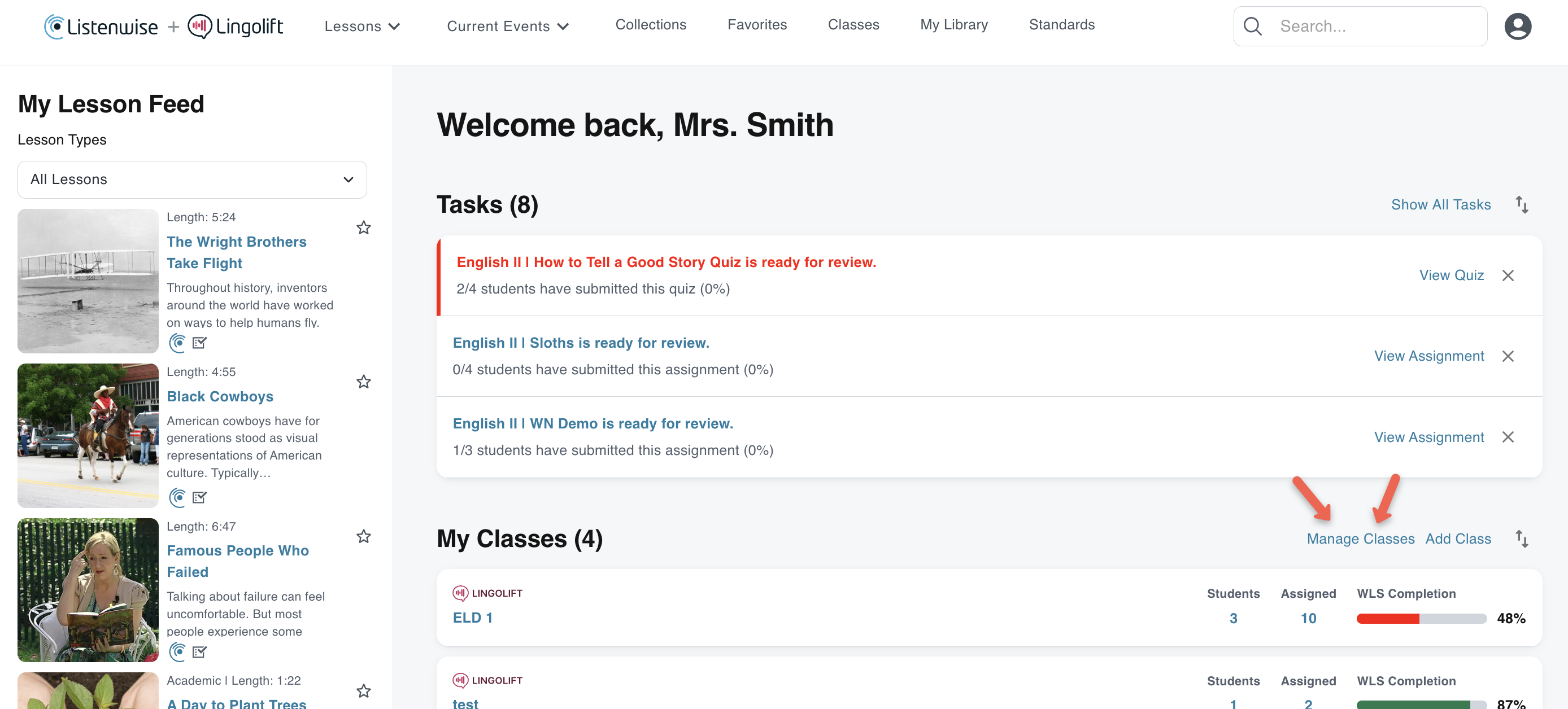Screen dimensions: 1568x709
Task: Open A Day to Plant Trees lesson title
Action: 236,703
